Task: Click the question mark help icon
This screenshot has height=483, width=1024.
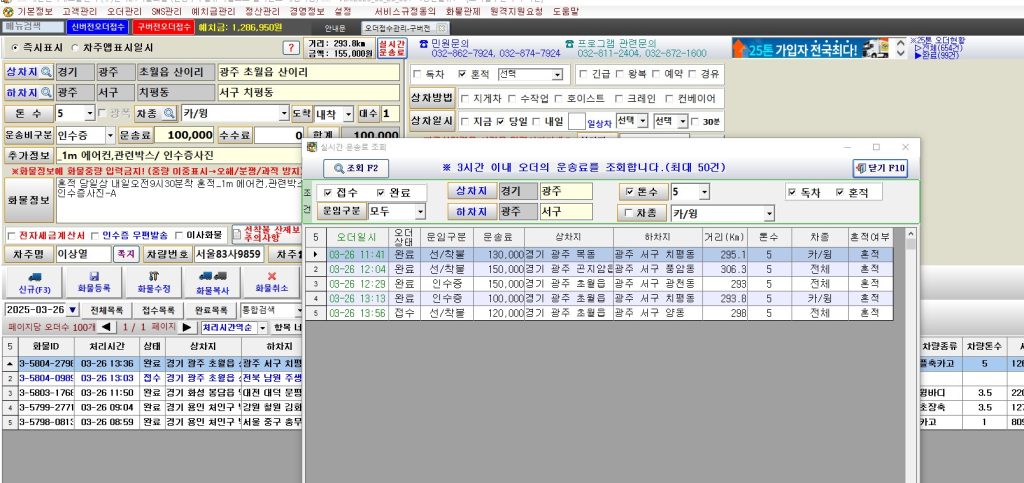Action: point(291,48)
